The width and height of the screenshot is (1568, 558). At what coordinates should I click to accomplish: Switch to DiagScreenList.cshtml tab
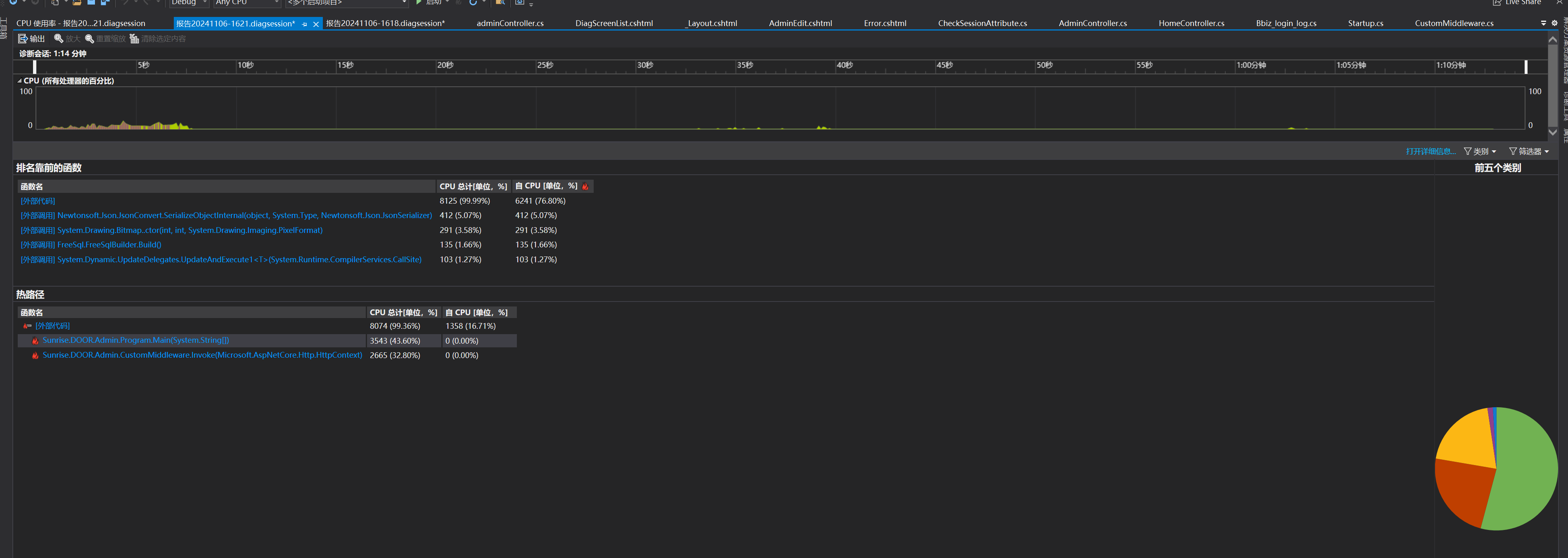click(x=613, y=24)
